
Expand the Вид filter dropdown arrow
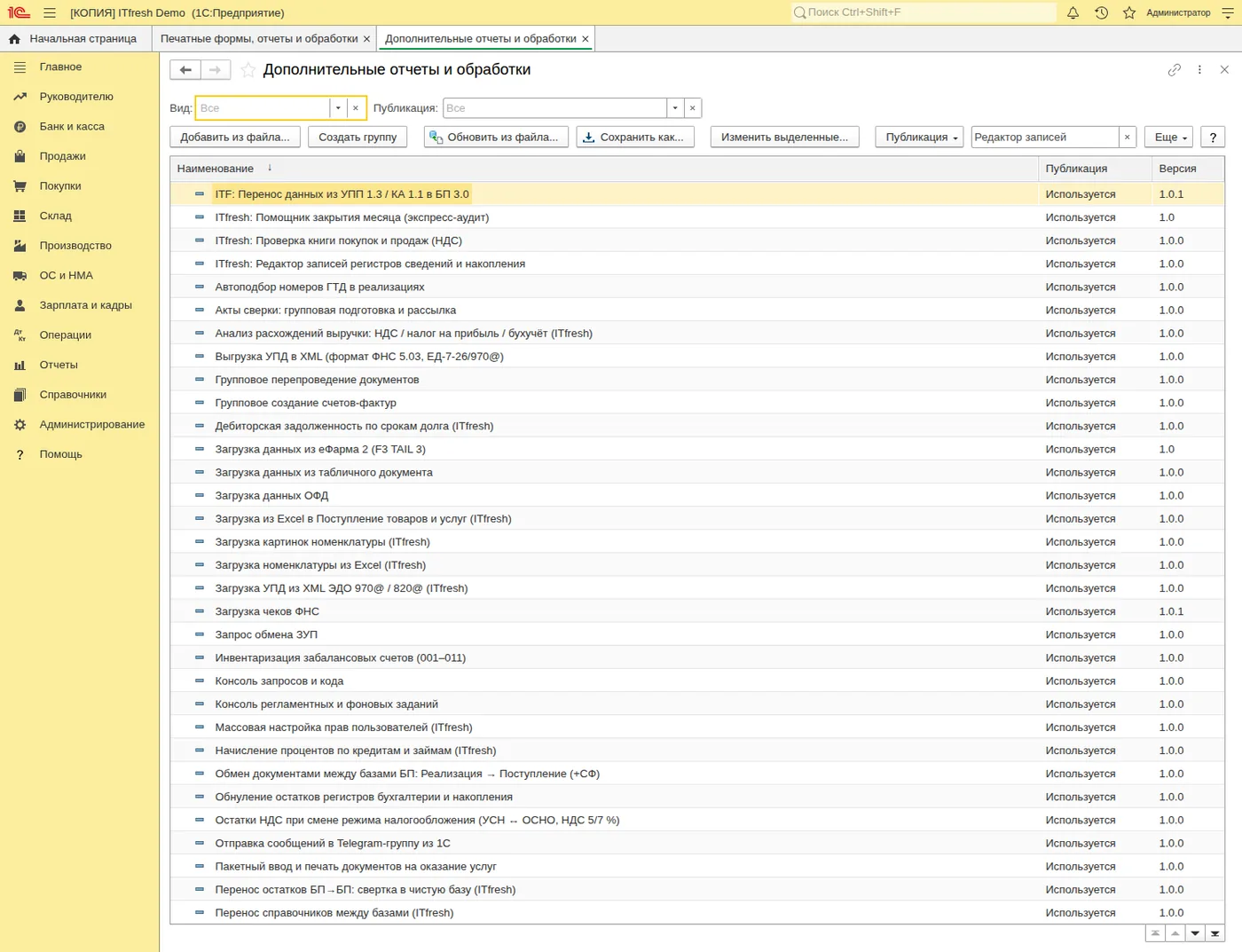click(338, 108)
